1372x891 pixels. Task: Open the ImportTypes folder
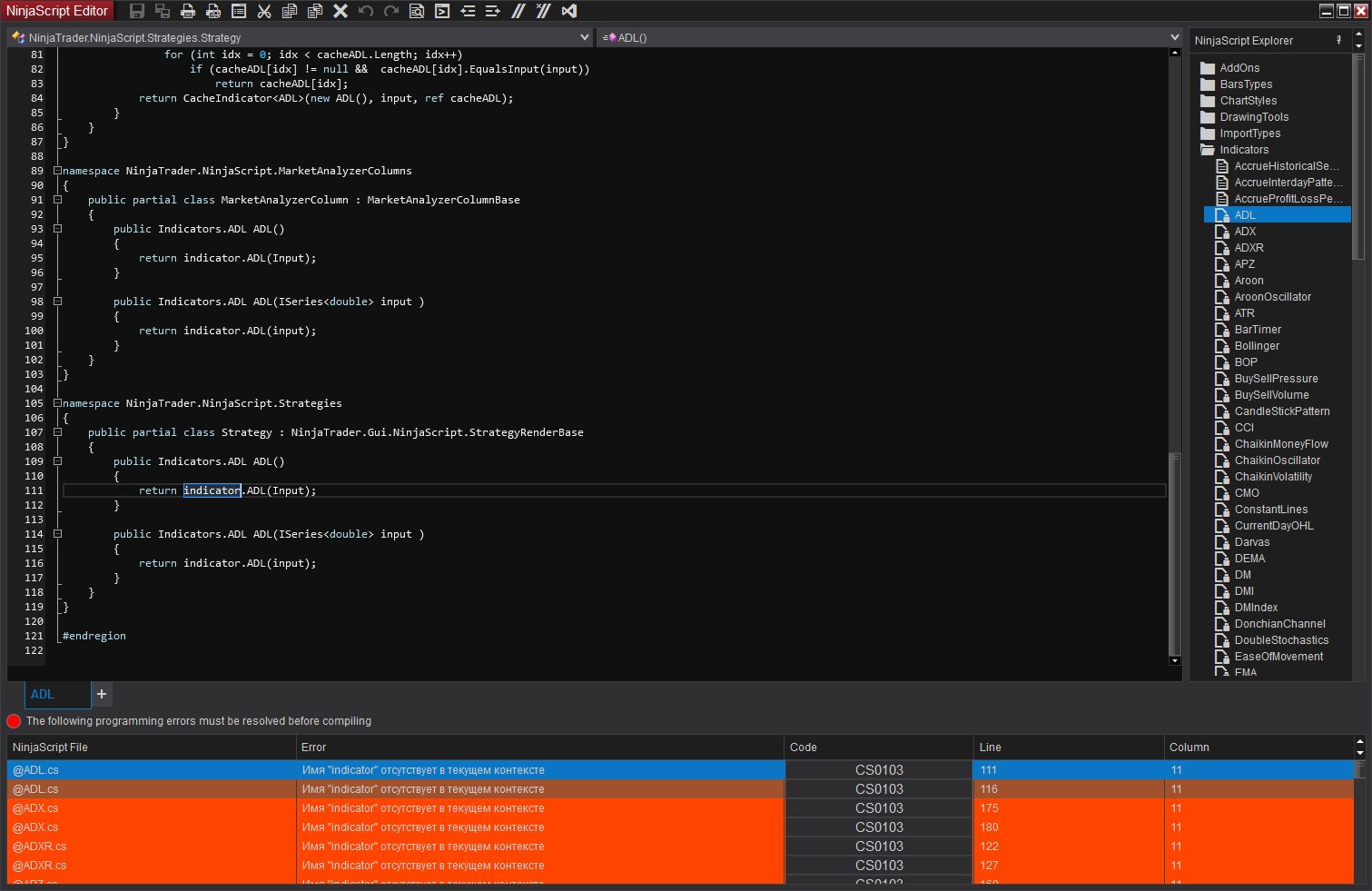point(1240,134)
